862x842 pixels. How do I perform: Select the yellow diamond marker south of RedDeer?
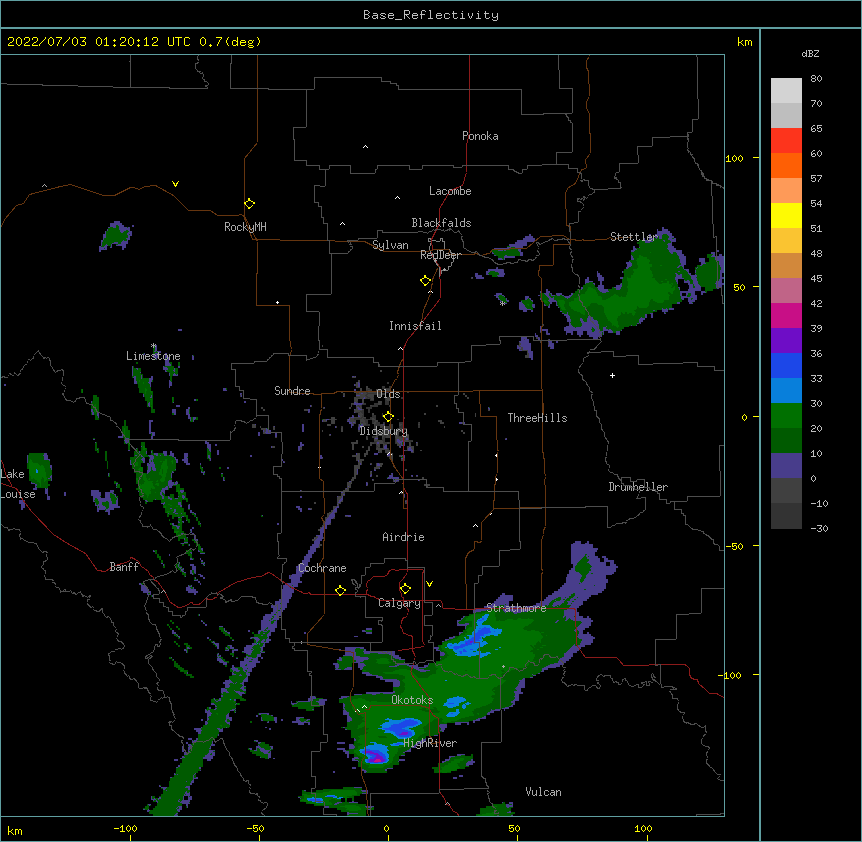pos(426,281)
